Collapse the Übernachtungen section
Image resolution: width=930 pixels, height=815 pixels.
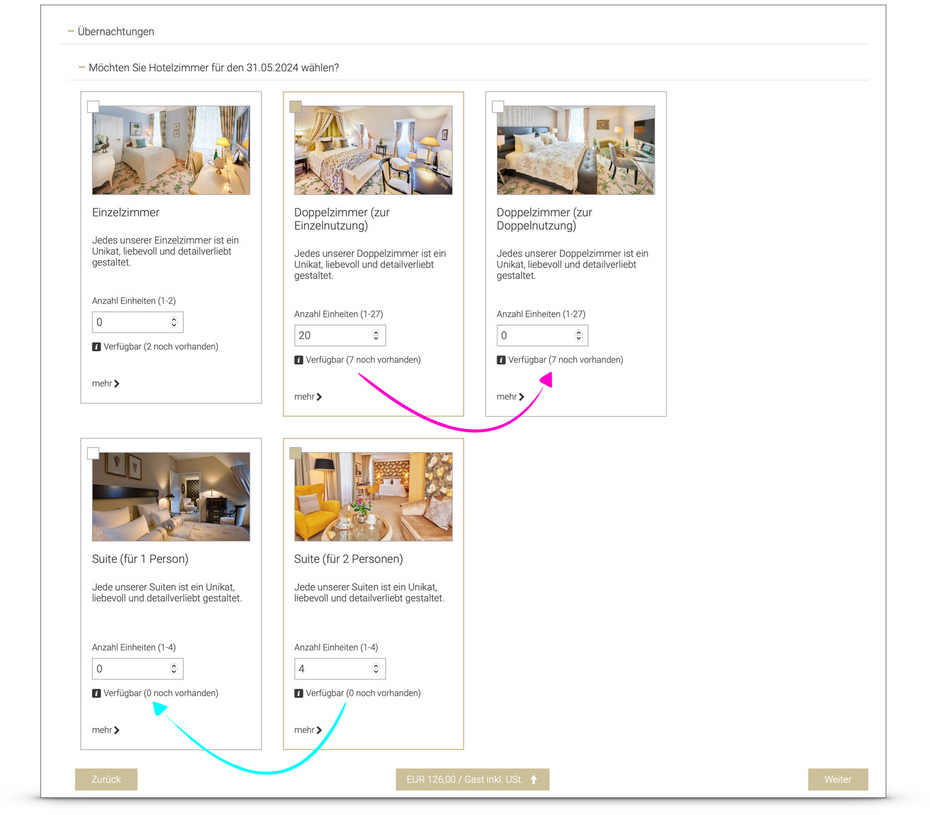[x=71, y=31]
